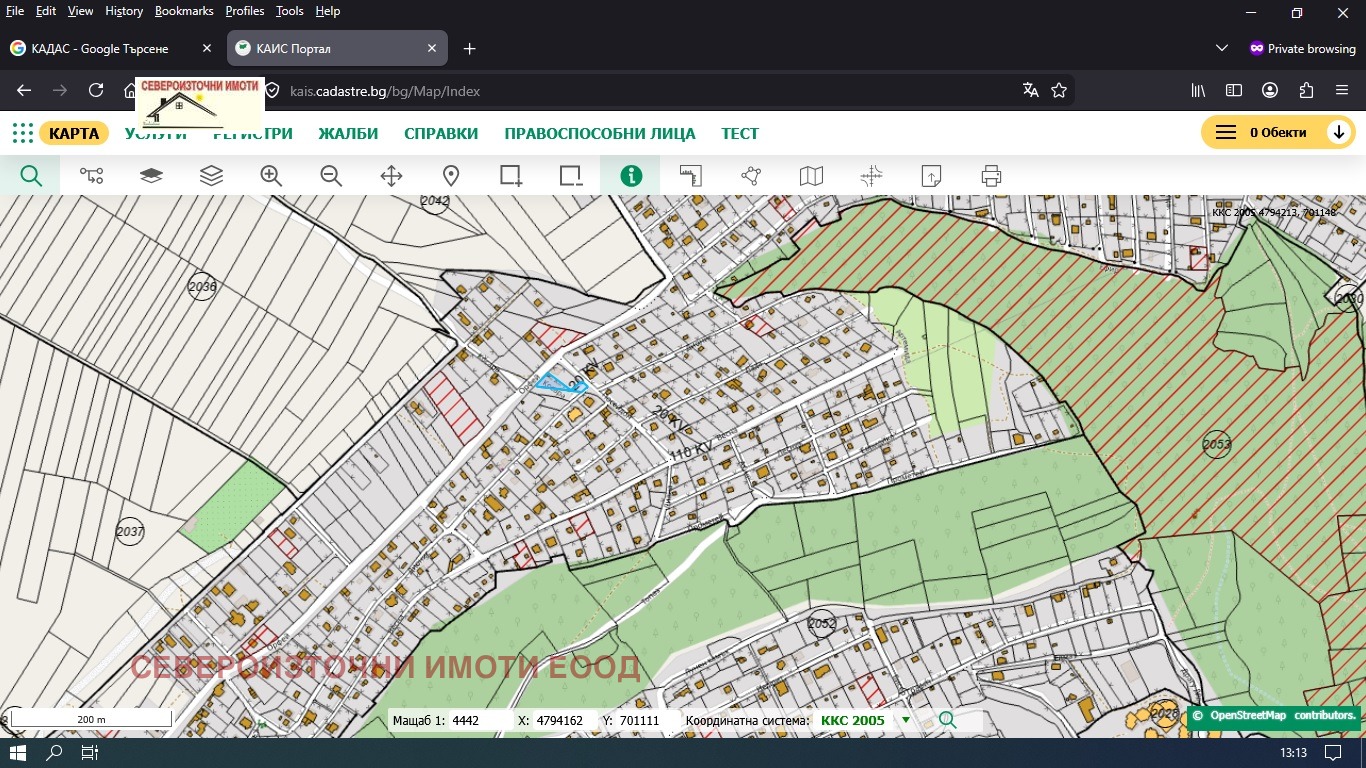Screen dimensions: 1366x768
Task: Click the zoom in magnifier tool
Action: click(x=271, y=176)
